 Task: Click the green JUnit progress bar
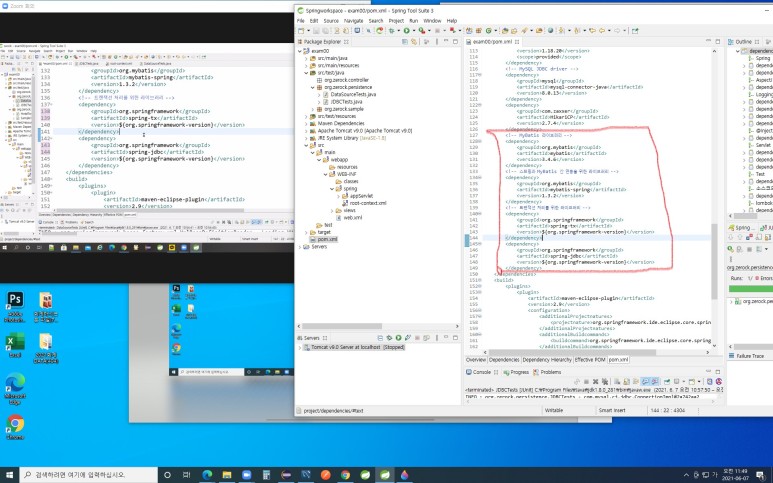coord(751,288)
